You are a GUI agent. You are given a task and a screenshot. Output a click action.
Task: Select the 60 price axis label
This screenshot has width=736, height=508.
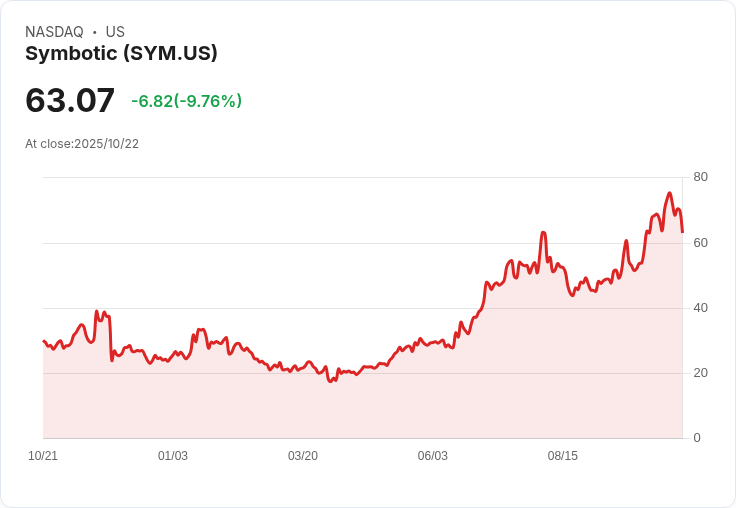click(x=701, y=243)
